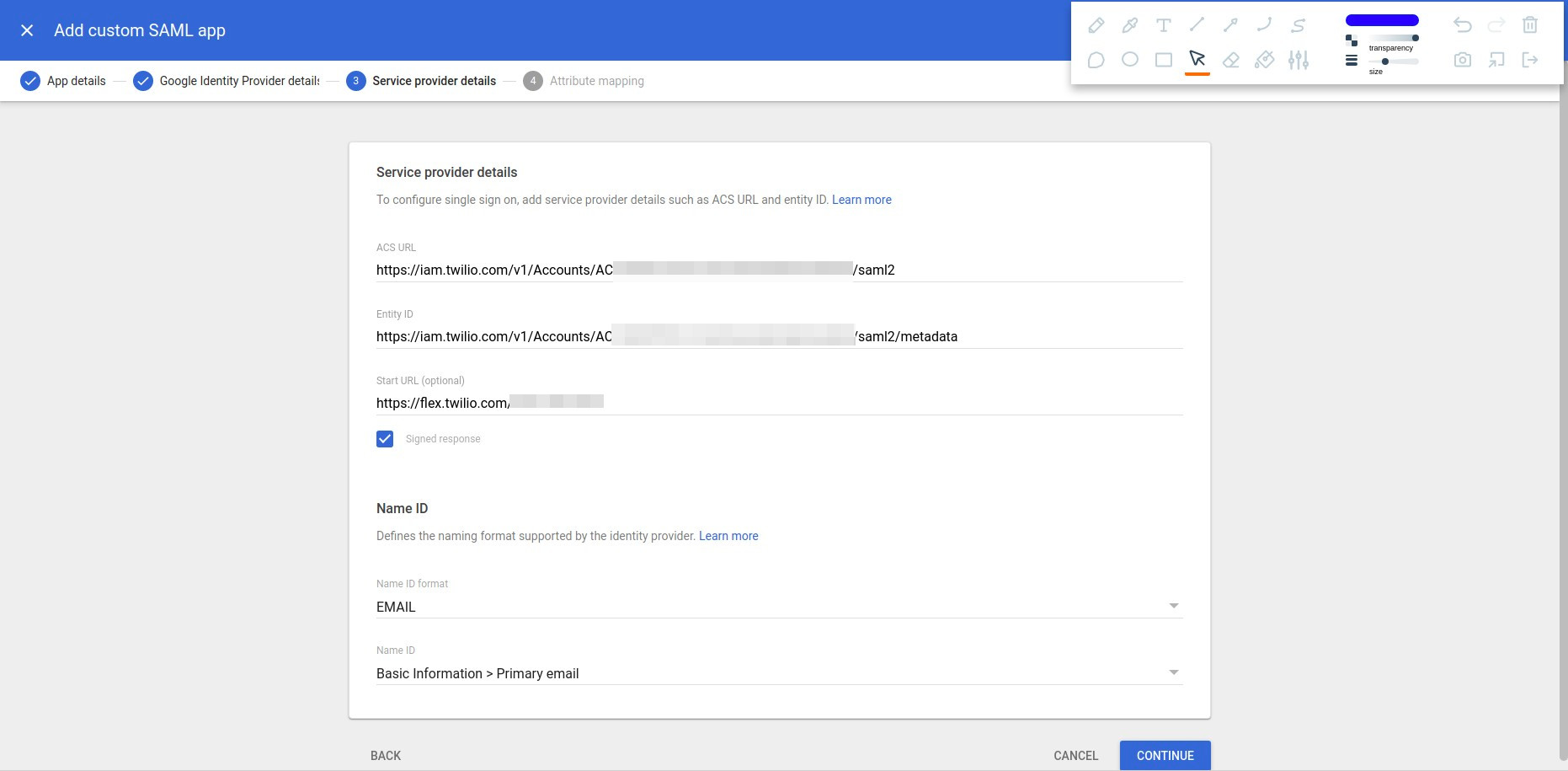Exit the annotation toolbar
The width and height of the screenshot is (1568, 771).
point(1530,60)
